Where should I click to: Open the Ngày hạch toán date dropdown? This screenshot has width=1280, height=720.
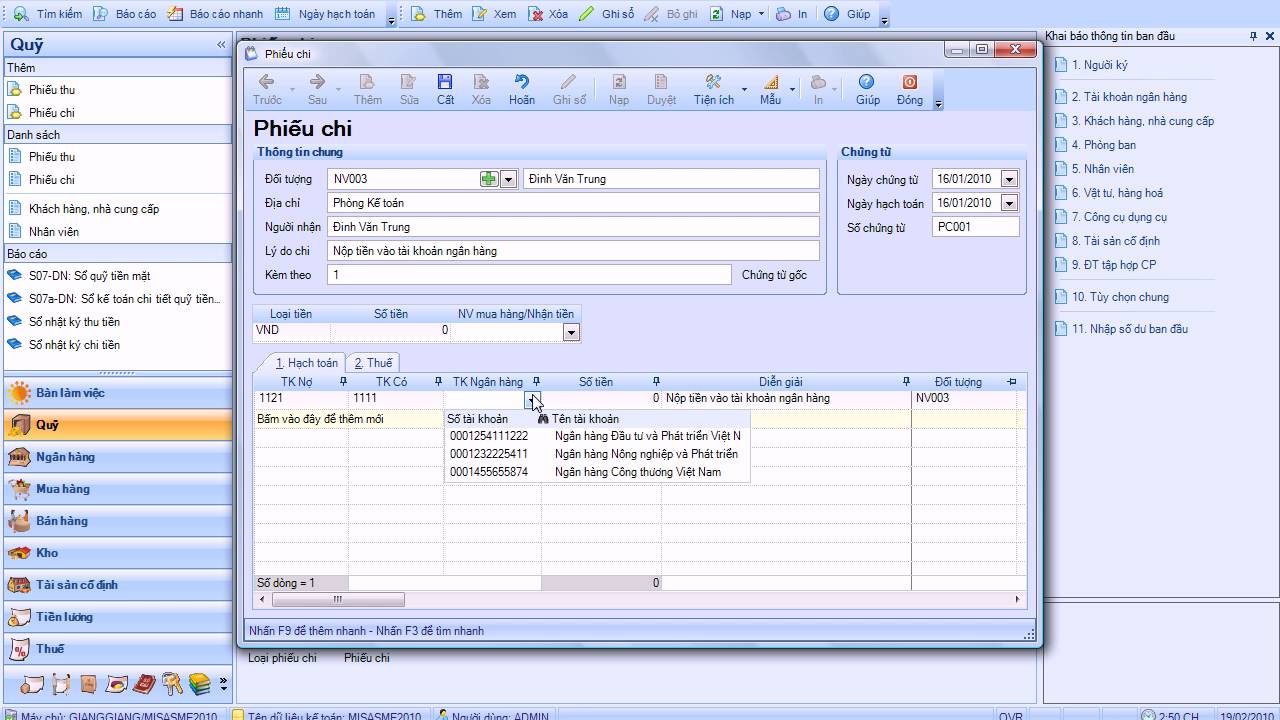pyautogui.click(x=1009, y=203)
